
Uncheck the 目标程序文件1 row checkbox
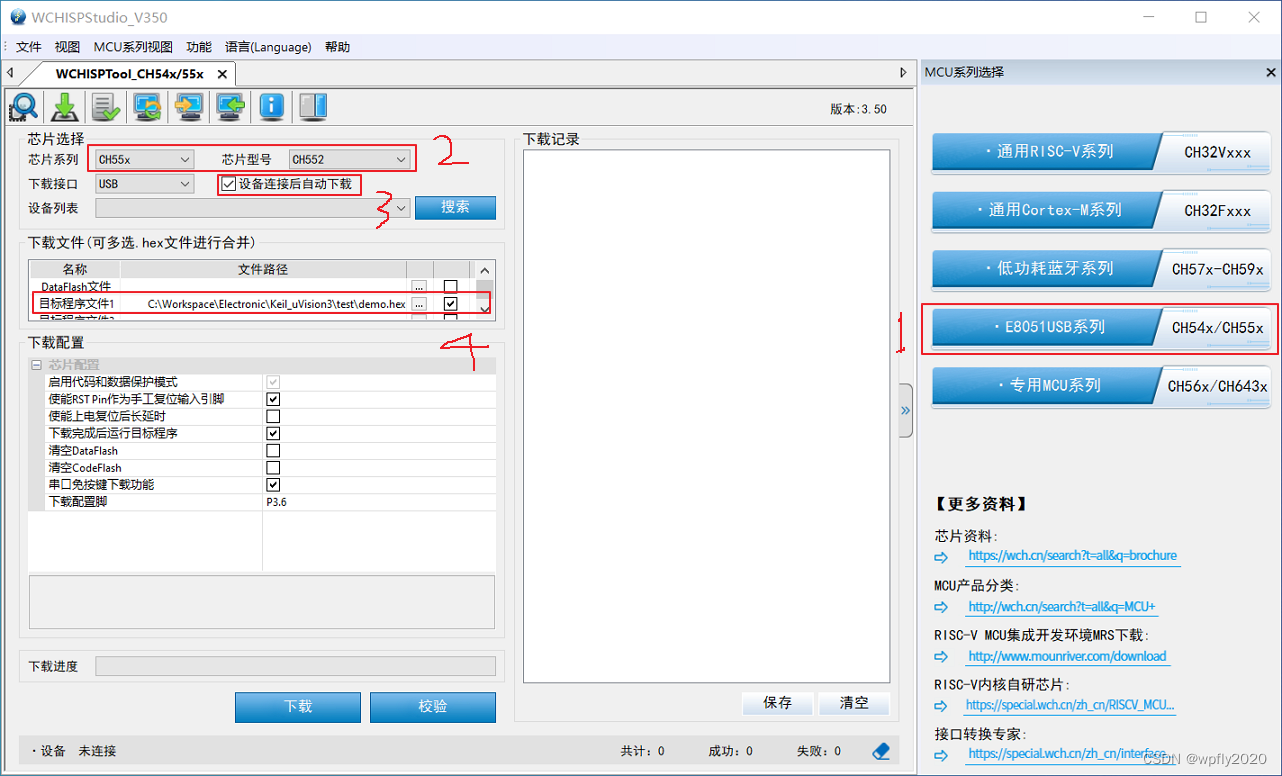(450, 303)
